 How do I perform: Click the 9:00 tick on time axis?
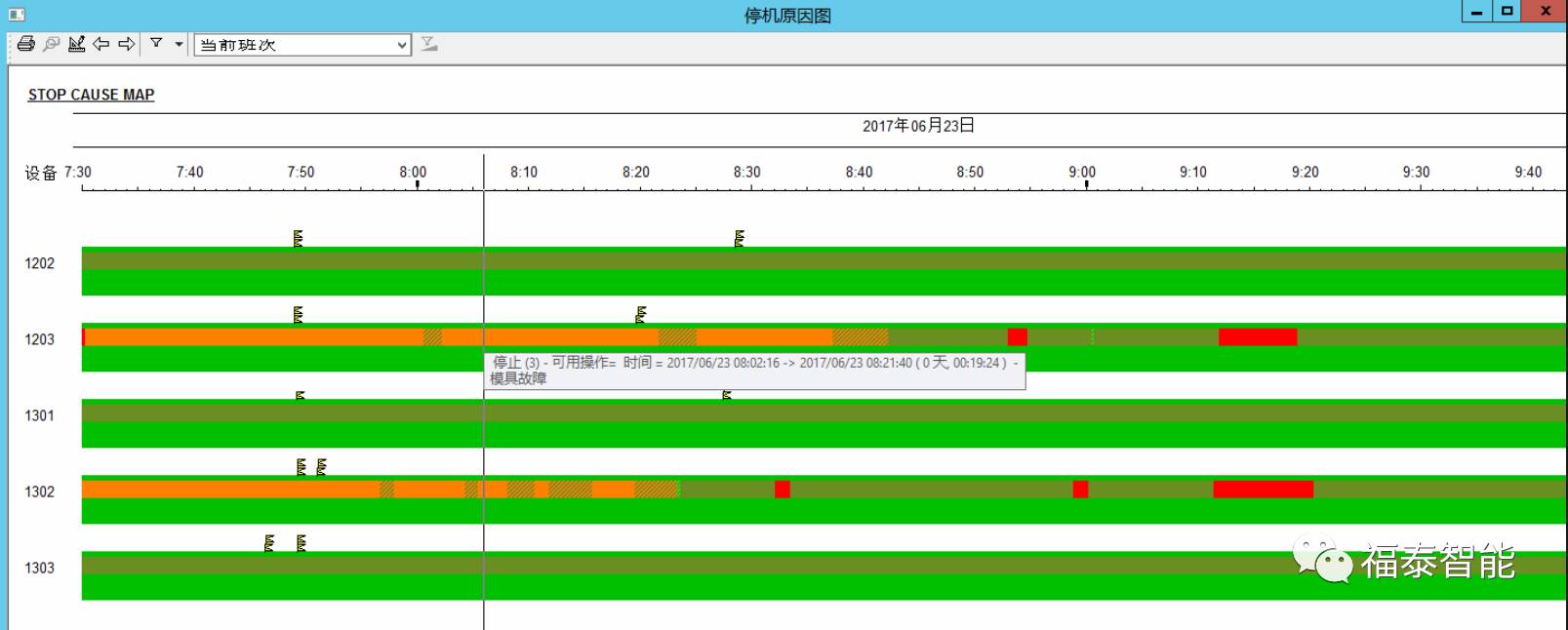(1086, 182)
